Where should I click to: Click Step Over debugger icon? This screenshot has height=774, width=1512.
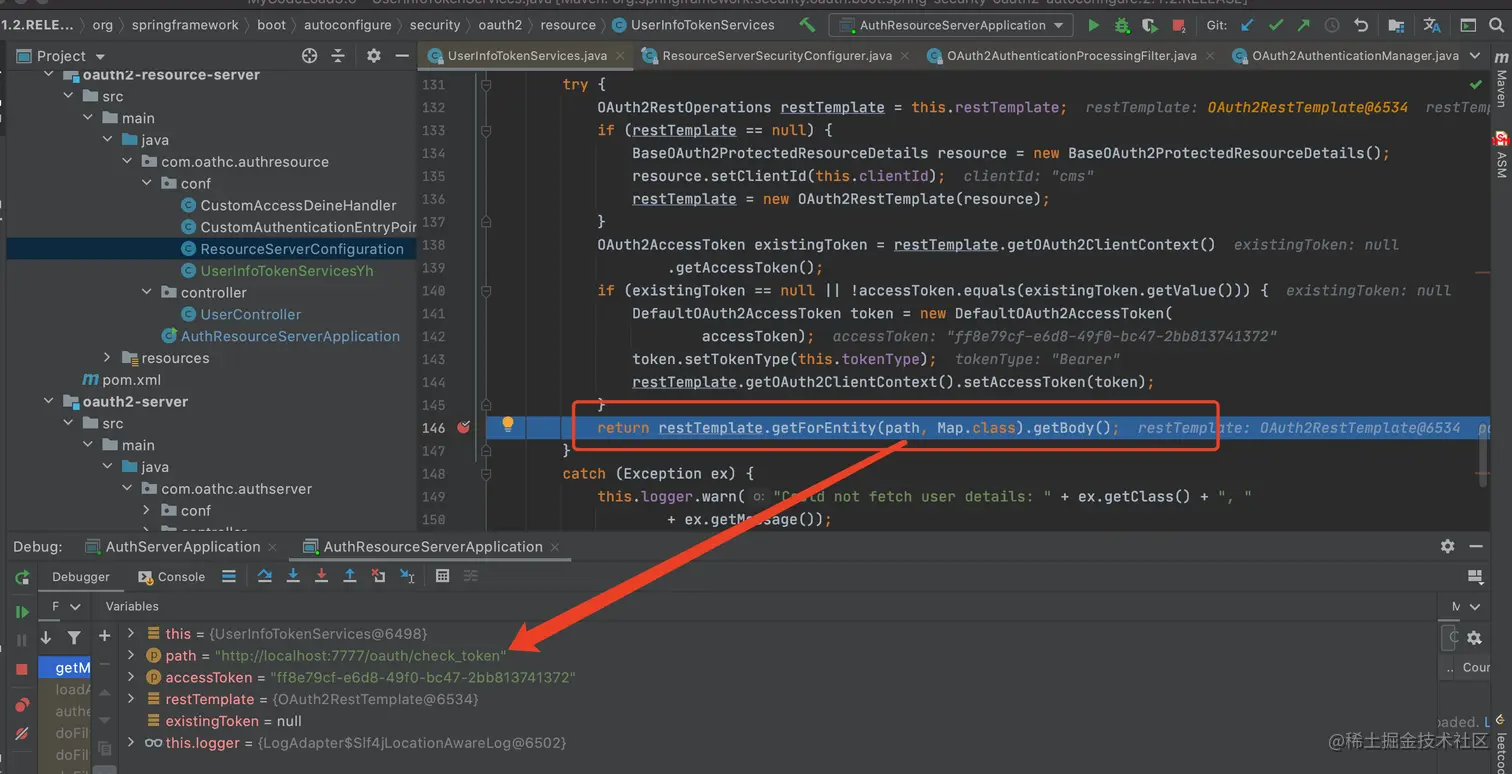point(264,576)
